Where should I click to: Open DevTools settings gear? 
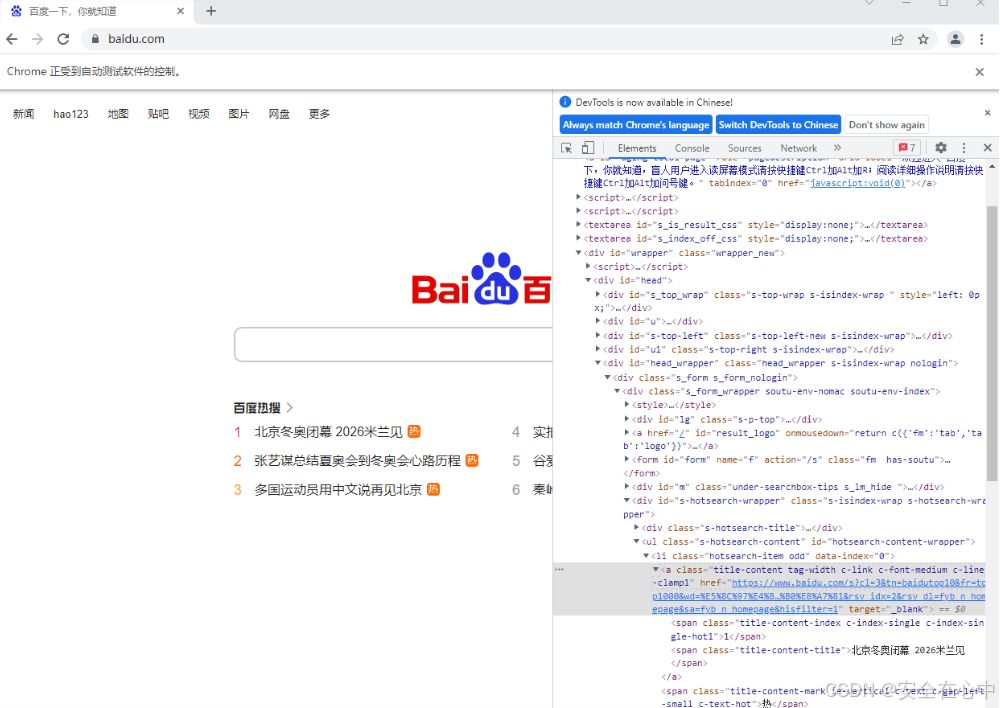[941, 148]
